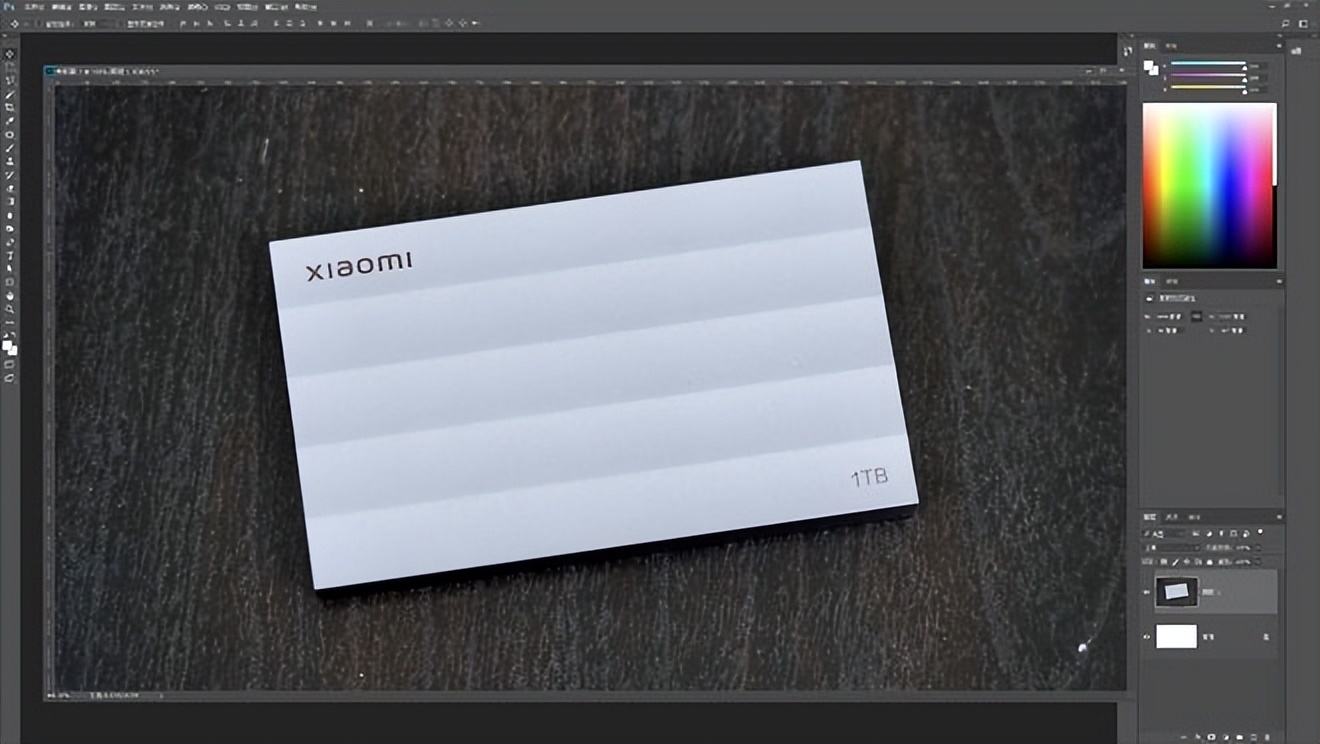Viewport: 1320px width, 744px height.
Task: Open the search icon in the options bar
Action: (1286, 22)
